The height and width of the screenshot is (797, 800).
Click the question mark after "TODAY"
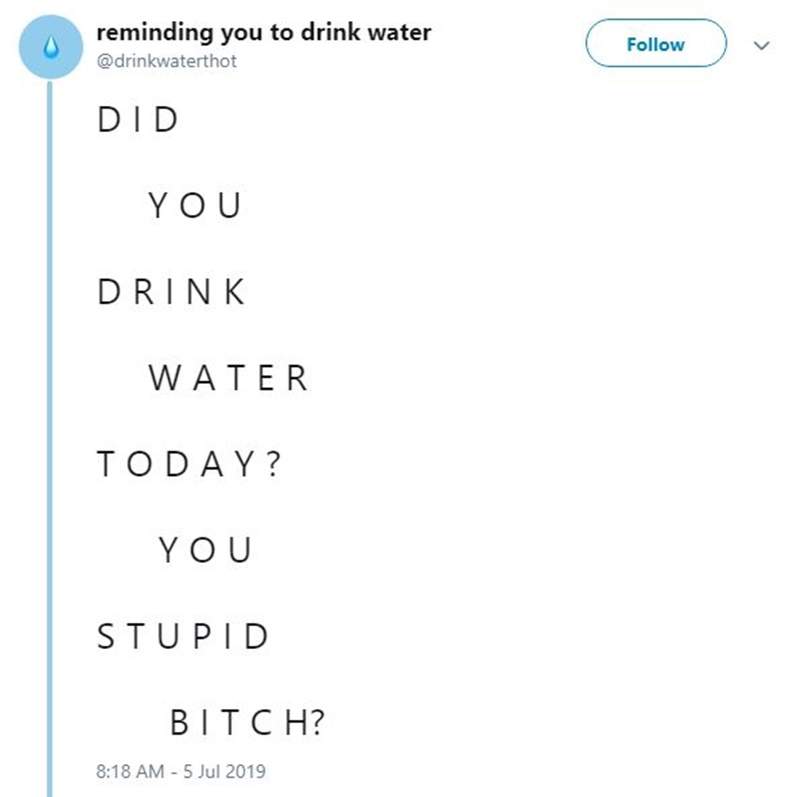point(271,464)
